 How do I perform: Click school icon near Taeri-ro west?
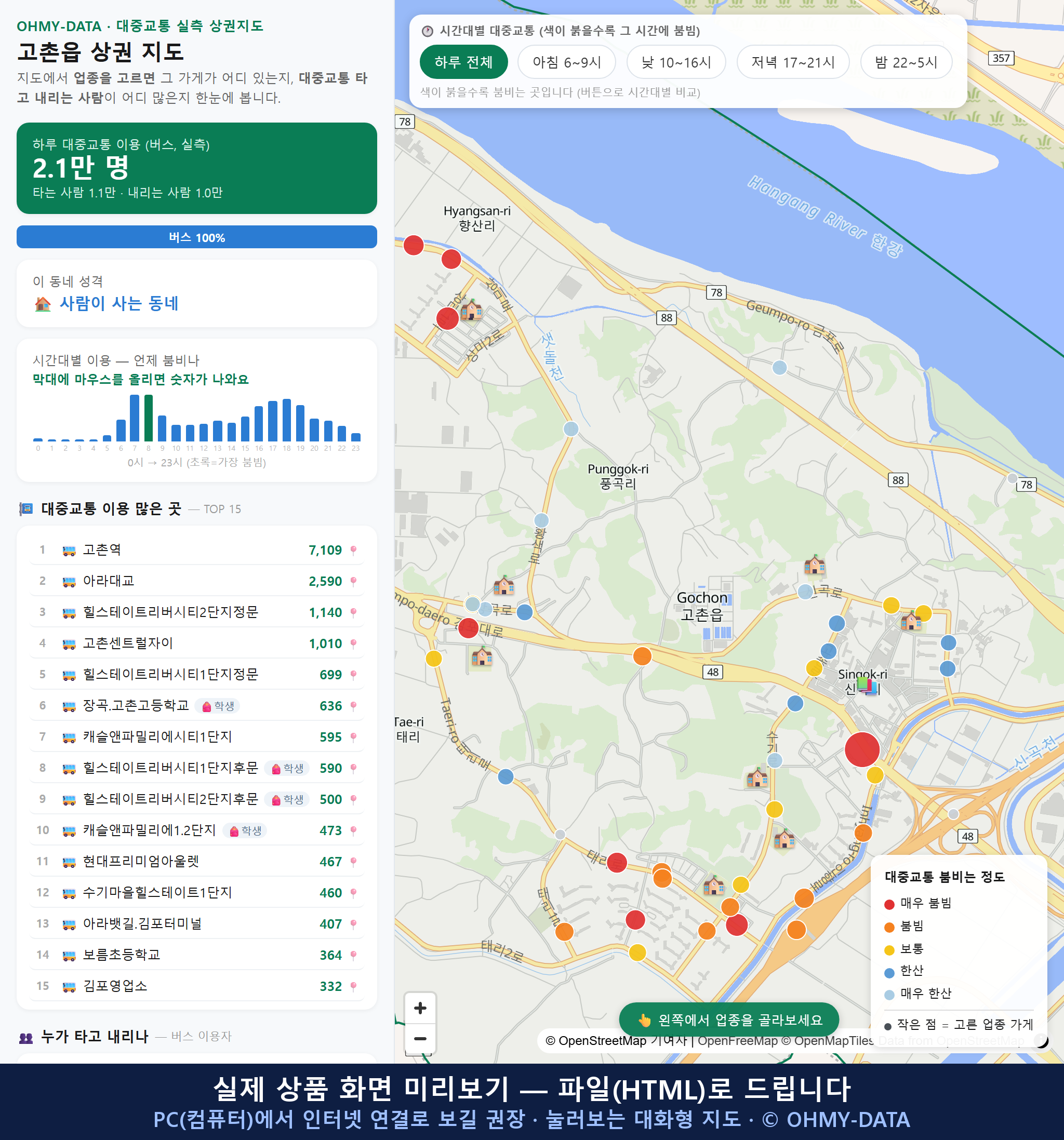click(x=482, y=655)
